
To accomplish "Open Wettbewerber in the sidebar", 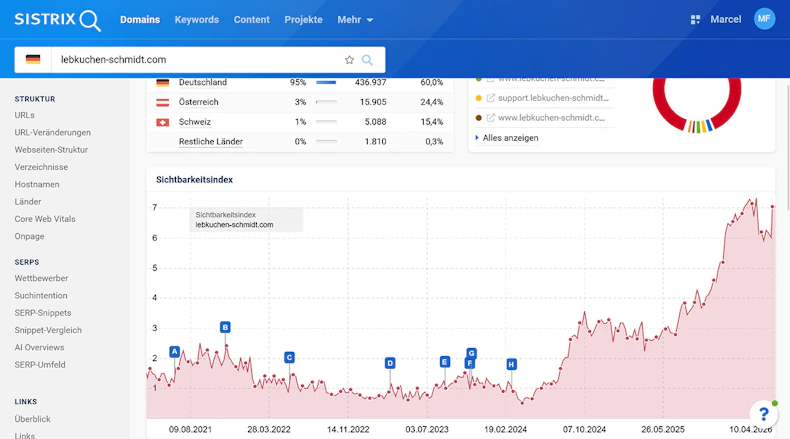I will click(x=41, y=278).
